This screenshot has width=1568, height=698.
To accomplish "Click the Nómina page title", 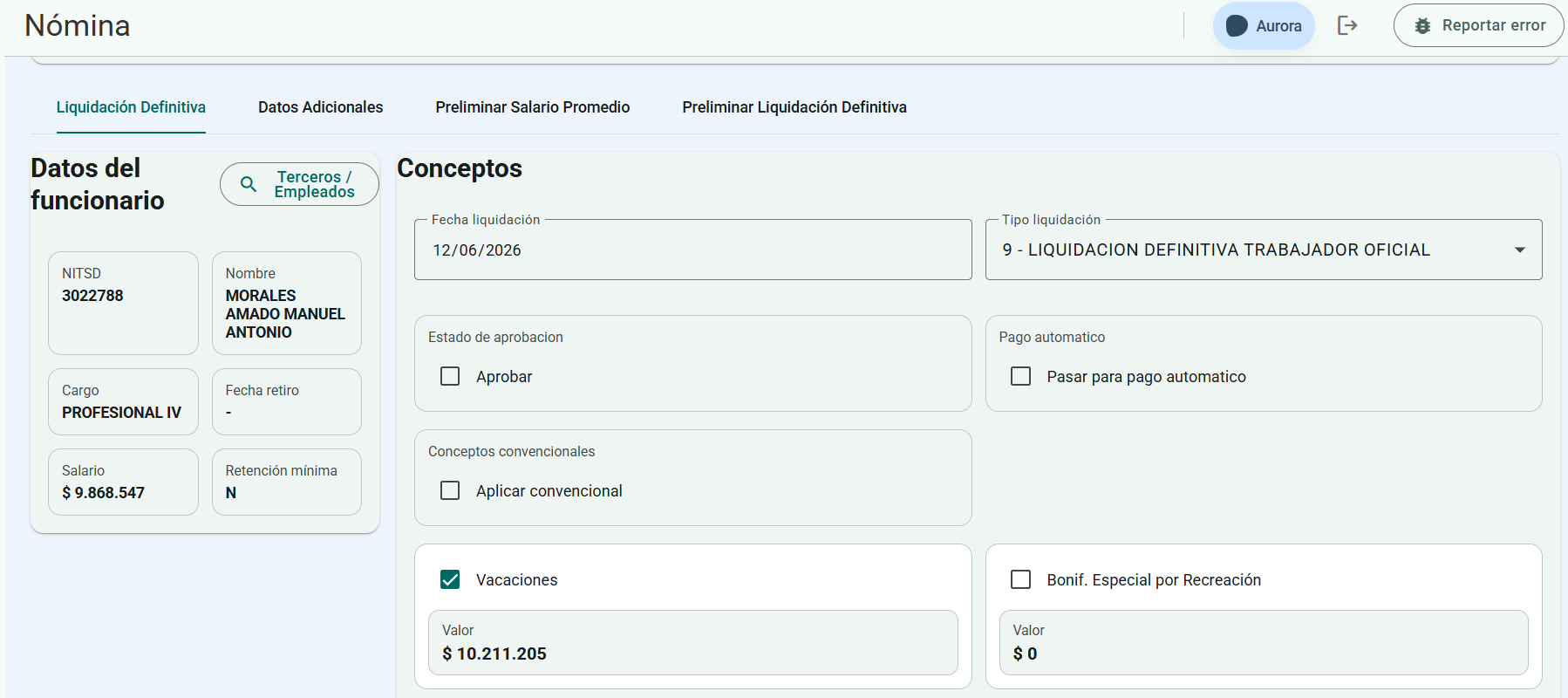I will [x=78, y=25].
